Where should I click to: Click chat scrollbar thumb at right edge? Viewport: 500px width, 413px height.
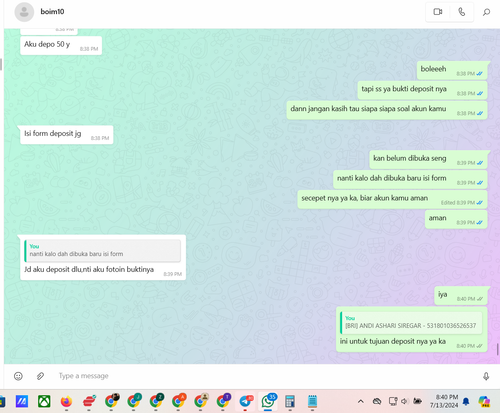point(497,349)
